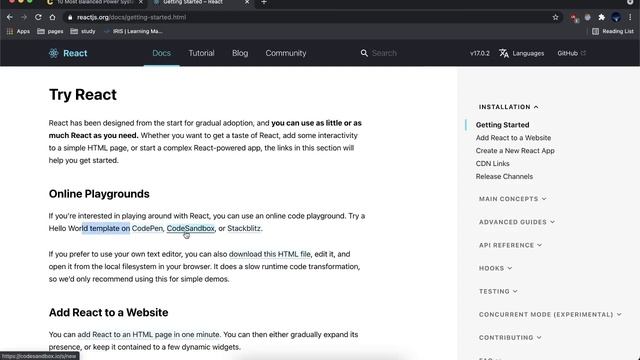Viewport: 640px width, 360px height.
Task: Expand CONCURRENT MODE (EXPERIMENTAL) section
Action: click(550, 315)
